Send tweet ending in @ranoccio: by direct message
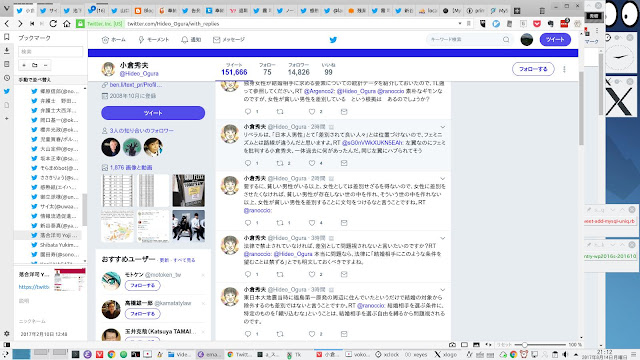Viewport: 640px width, 360px height. (x=344, y=222)
